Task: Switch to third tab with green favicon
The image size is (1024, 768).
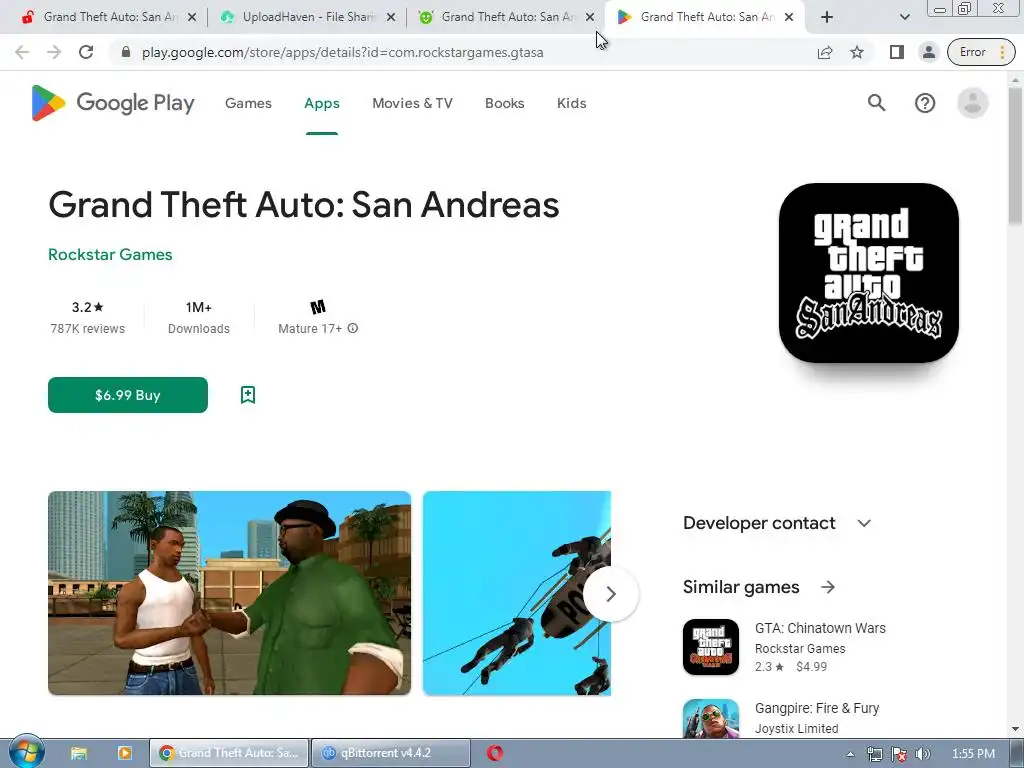Action: tap(507, 17)
